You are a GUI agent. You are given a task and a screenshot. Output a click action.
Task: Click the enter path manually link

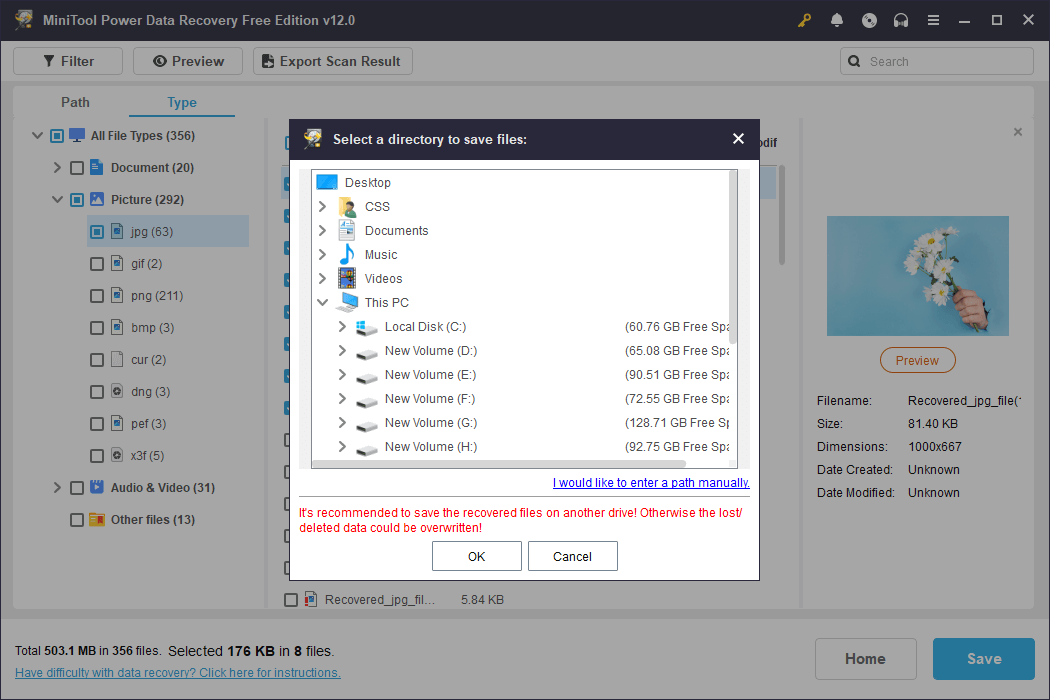(x=651, y=483)
